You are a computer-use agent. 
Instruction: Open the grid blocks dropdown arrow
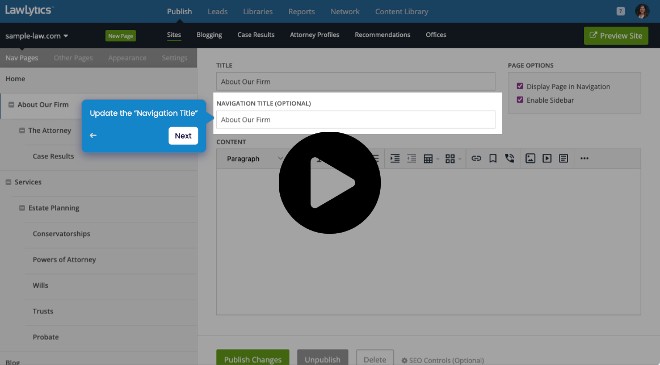coord(460,159)
